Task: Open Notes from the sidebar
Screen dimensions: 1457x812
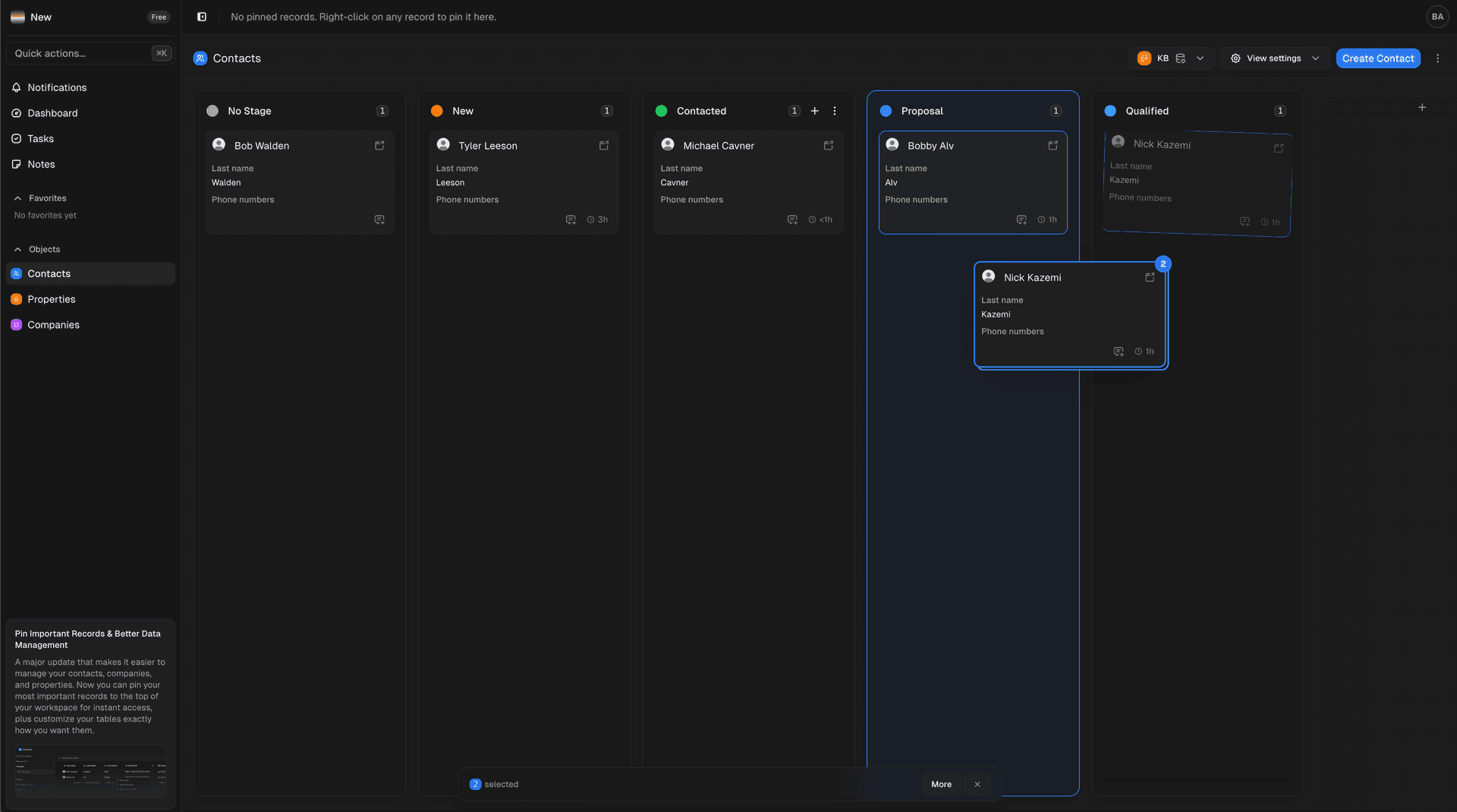Action: tap(41, 164)
